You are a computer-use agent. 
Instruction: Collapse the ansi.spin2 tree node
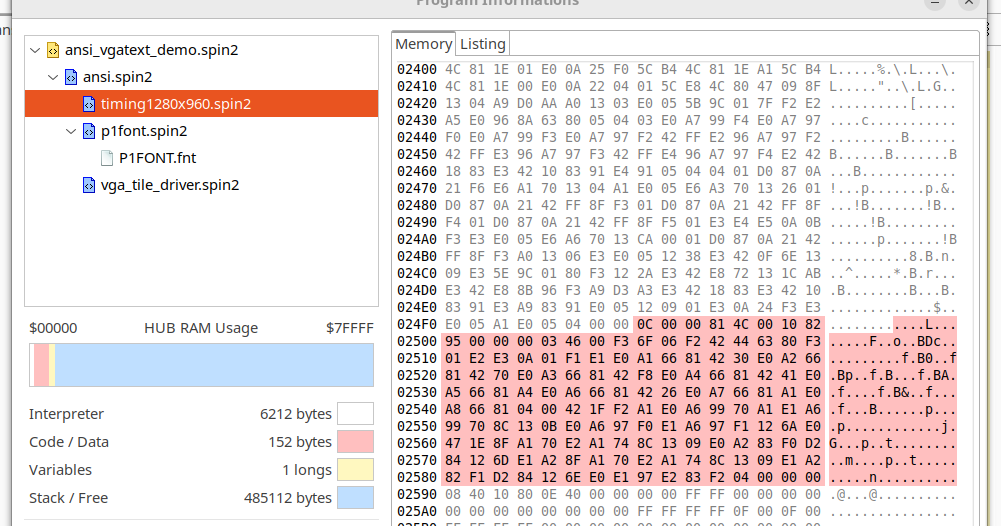(x=53, y=77)
